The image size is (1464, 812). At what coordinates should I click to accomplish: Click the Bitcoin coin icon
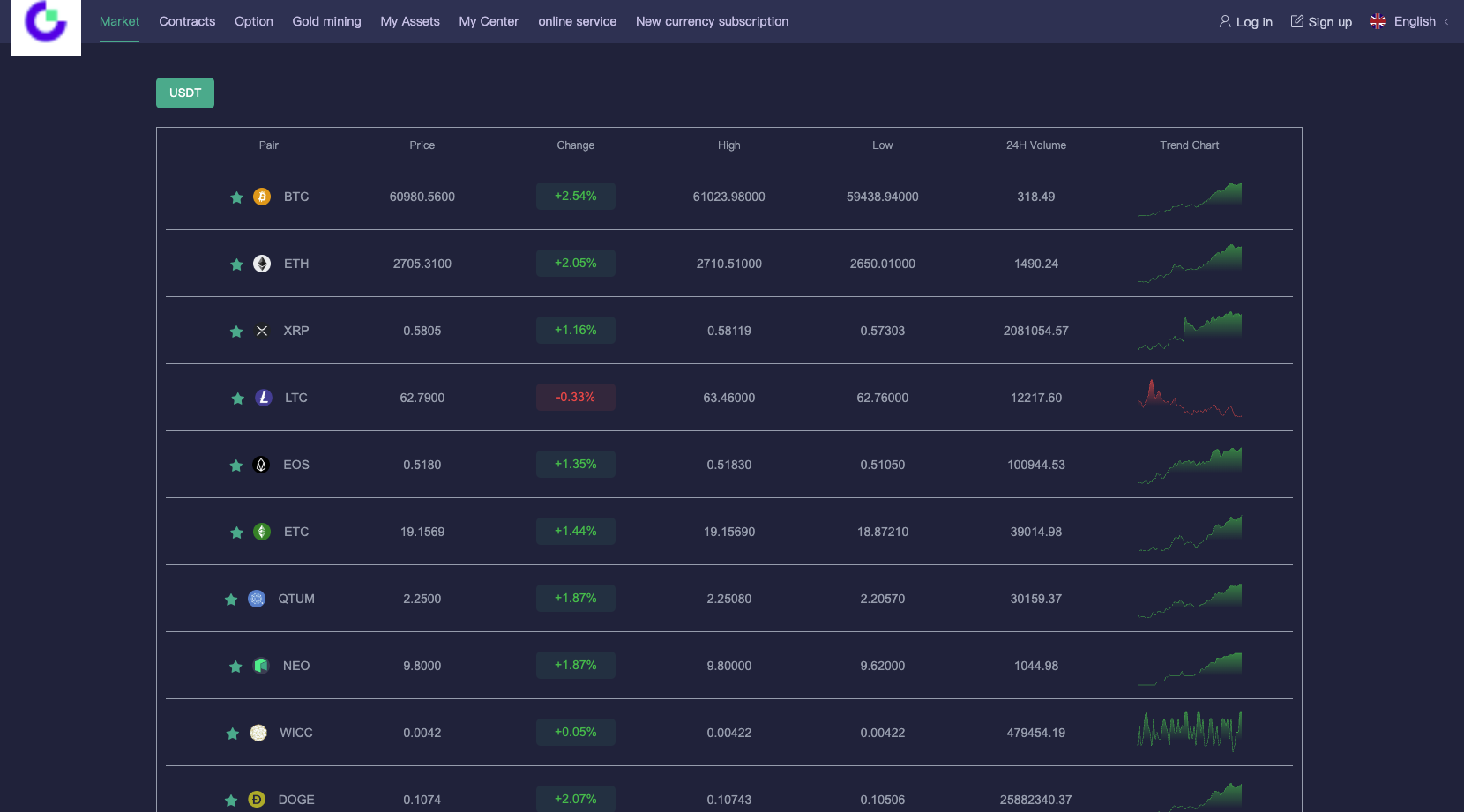click(x=262, y=197)
